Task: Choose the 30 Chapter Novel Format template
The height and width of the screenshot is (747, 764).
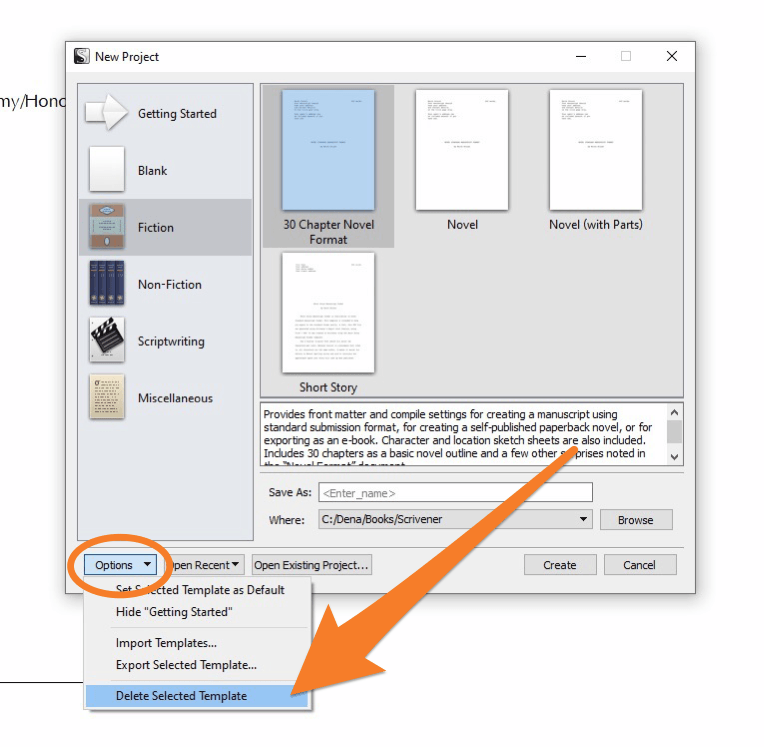Action: point(328,167)
